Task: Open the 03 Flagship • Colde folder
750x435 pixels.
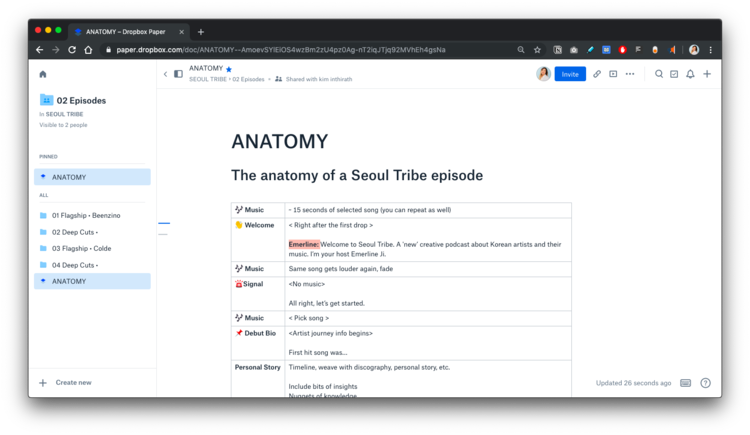Action: coord(80,248)
